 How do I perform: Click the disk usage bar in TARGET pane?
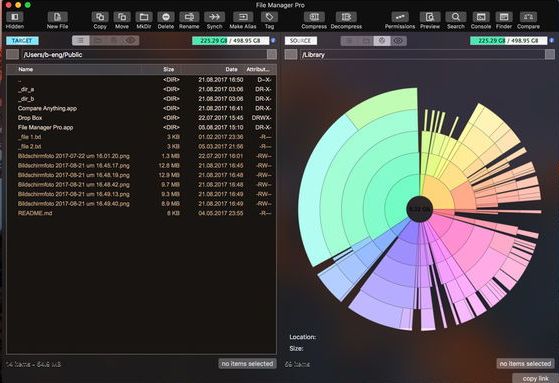click(231, 41)
